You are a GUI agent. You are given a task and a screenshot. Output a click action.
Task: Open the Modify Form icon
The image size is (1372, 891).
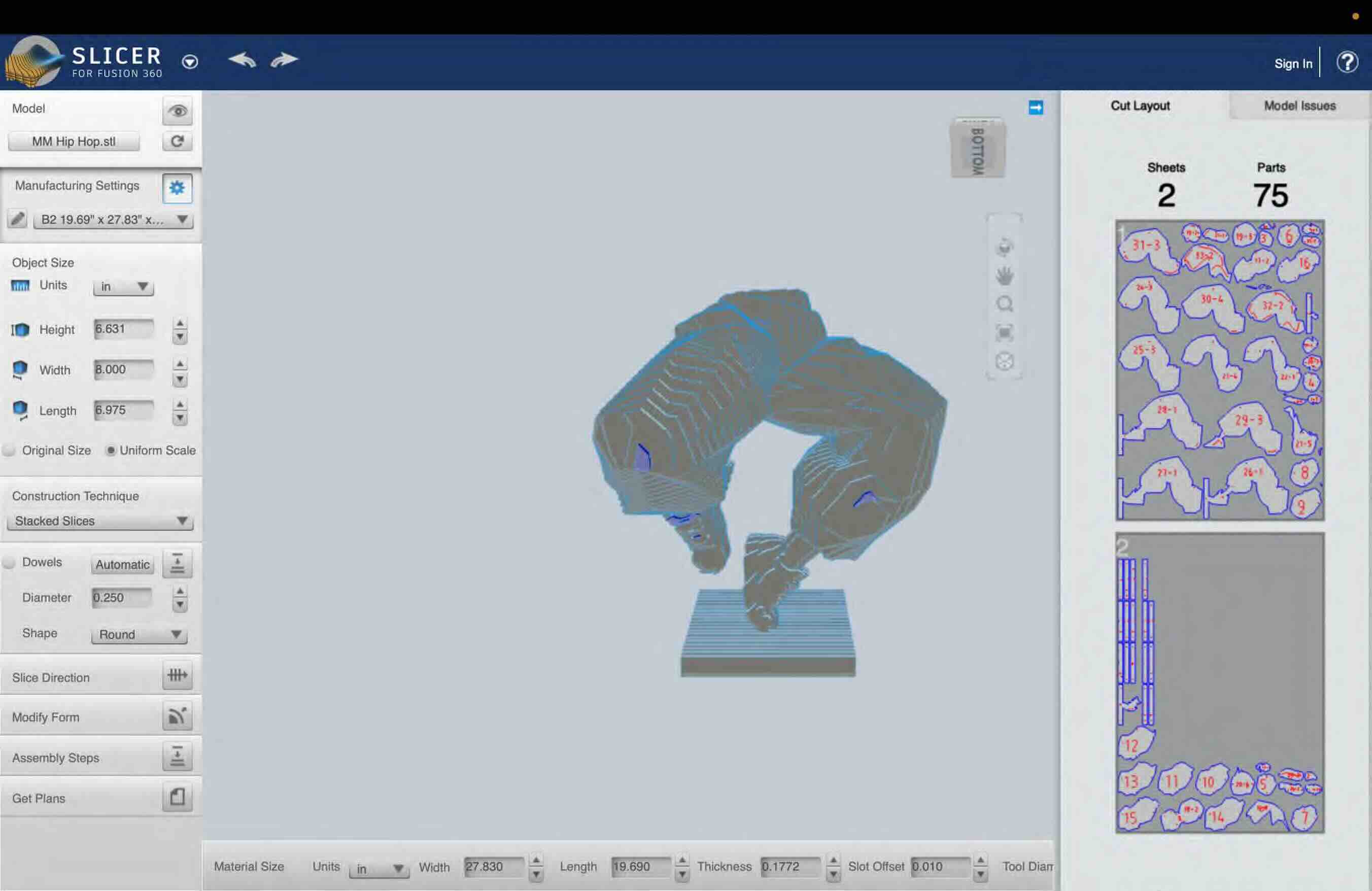[x=177, y=716]
